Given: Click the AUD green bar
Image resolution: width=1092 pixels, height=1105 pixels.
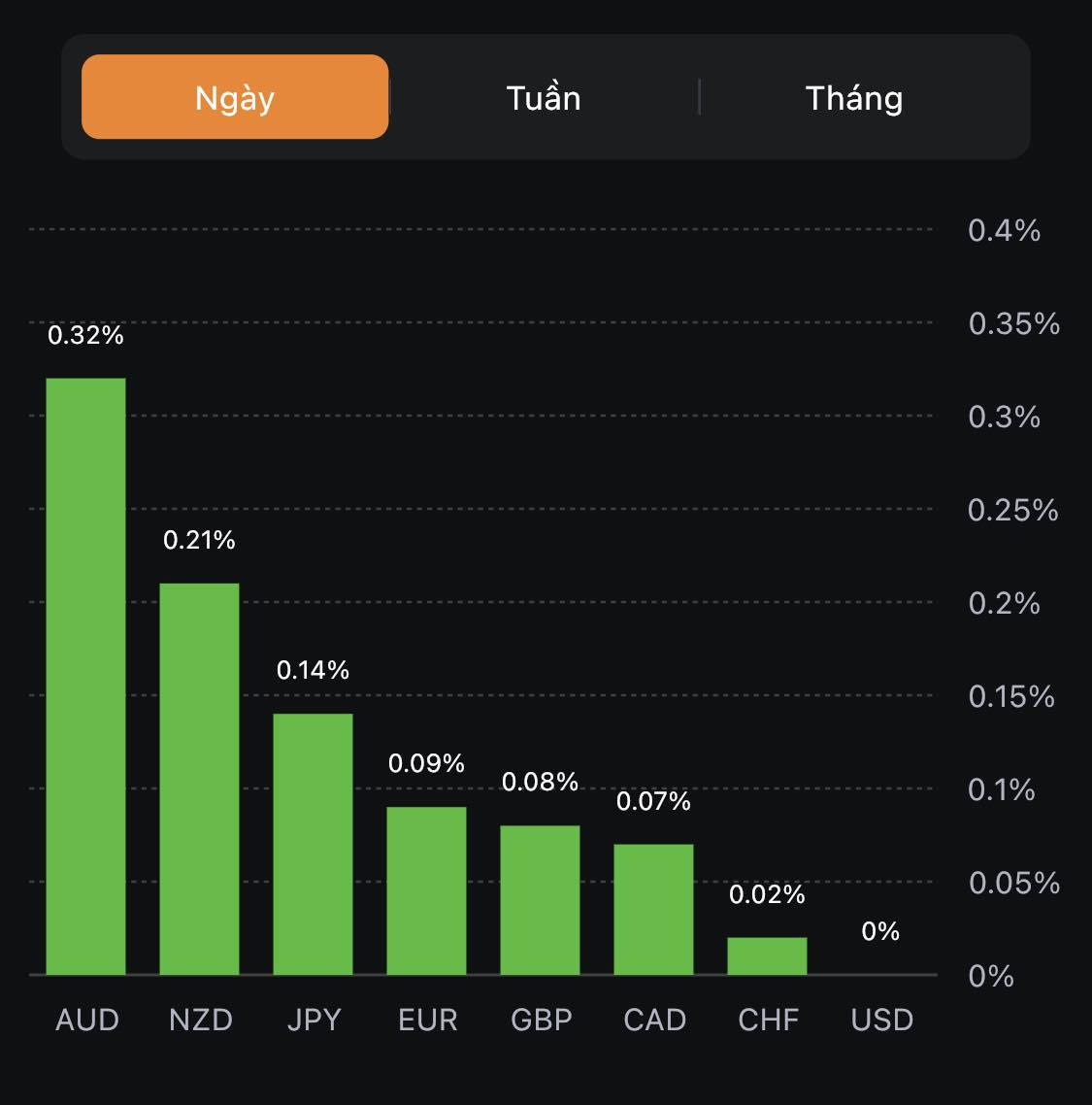Looking at the screenshot, I should pyautogui.click(x=86, y=676).
